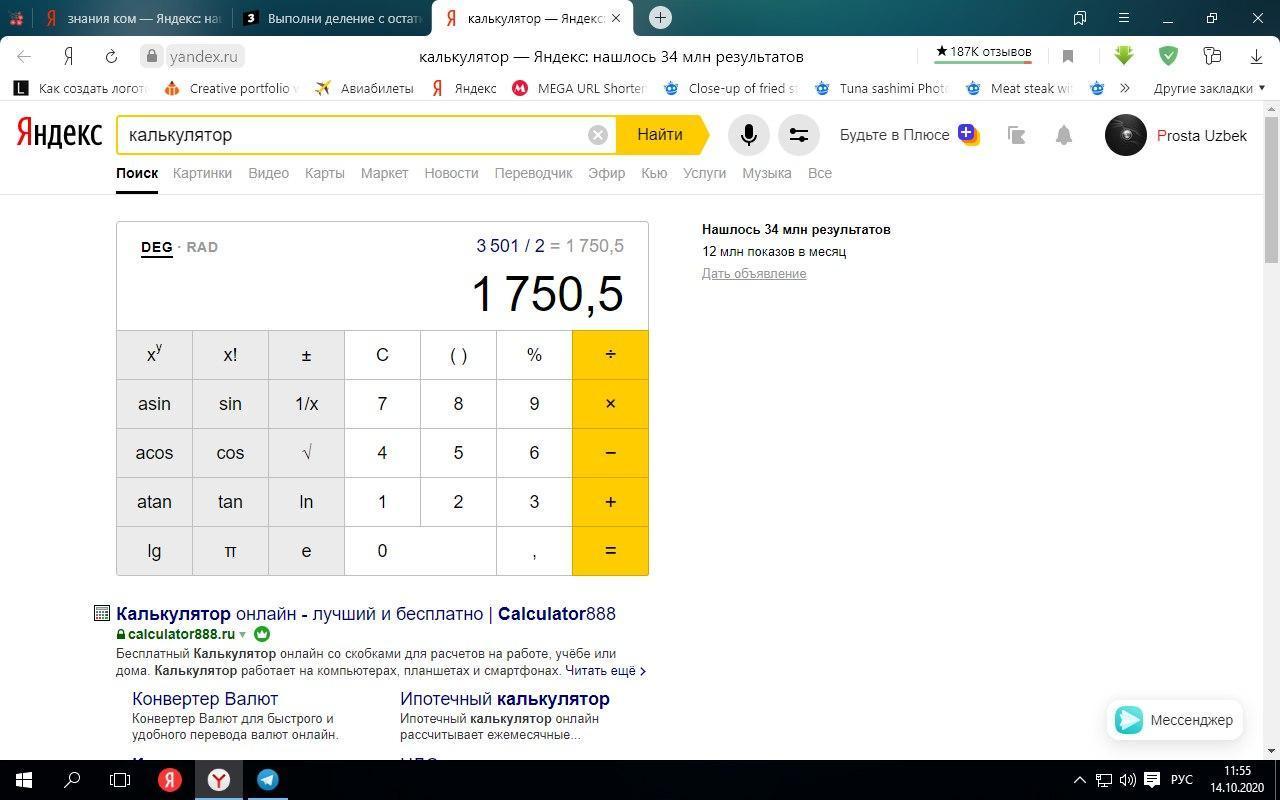The height and width of the screenshot is (800, 1280).
Task: Open the Yandex browser home Я icon
Action: [69, 56]
